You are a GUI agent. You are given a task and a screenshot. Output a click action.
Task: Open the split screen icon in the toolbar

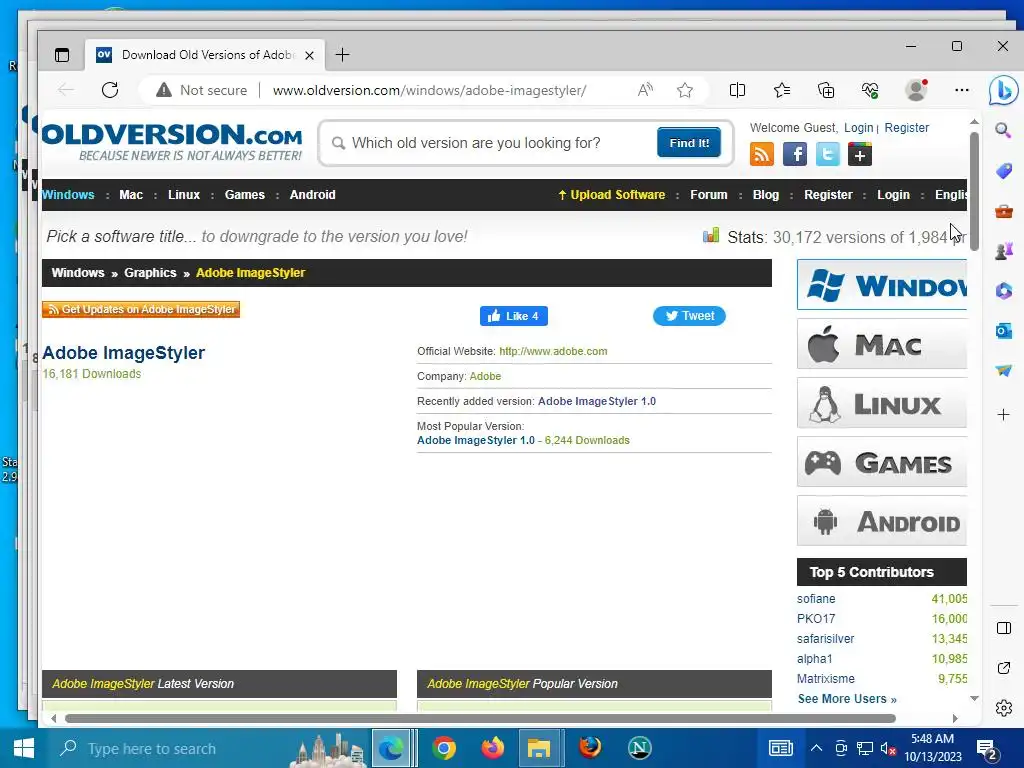coord(737,90)
